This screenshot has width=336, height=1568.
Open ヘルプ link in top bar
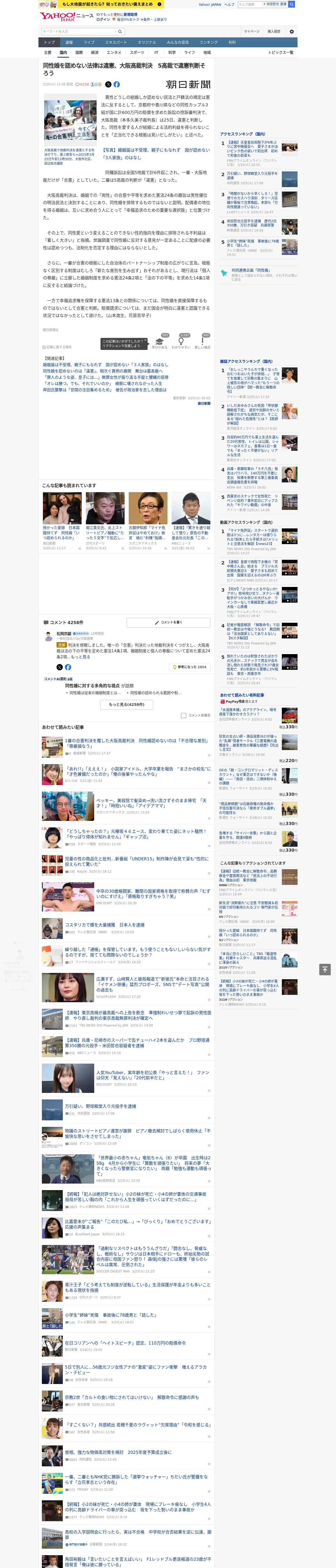[229, 4]
